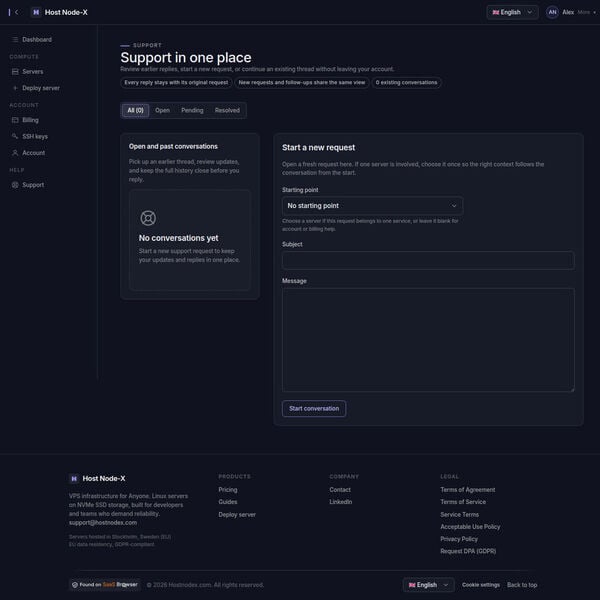Click Back to top in the footer
The height and width of the screenshot is (600, 600).
[522, 585]
